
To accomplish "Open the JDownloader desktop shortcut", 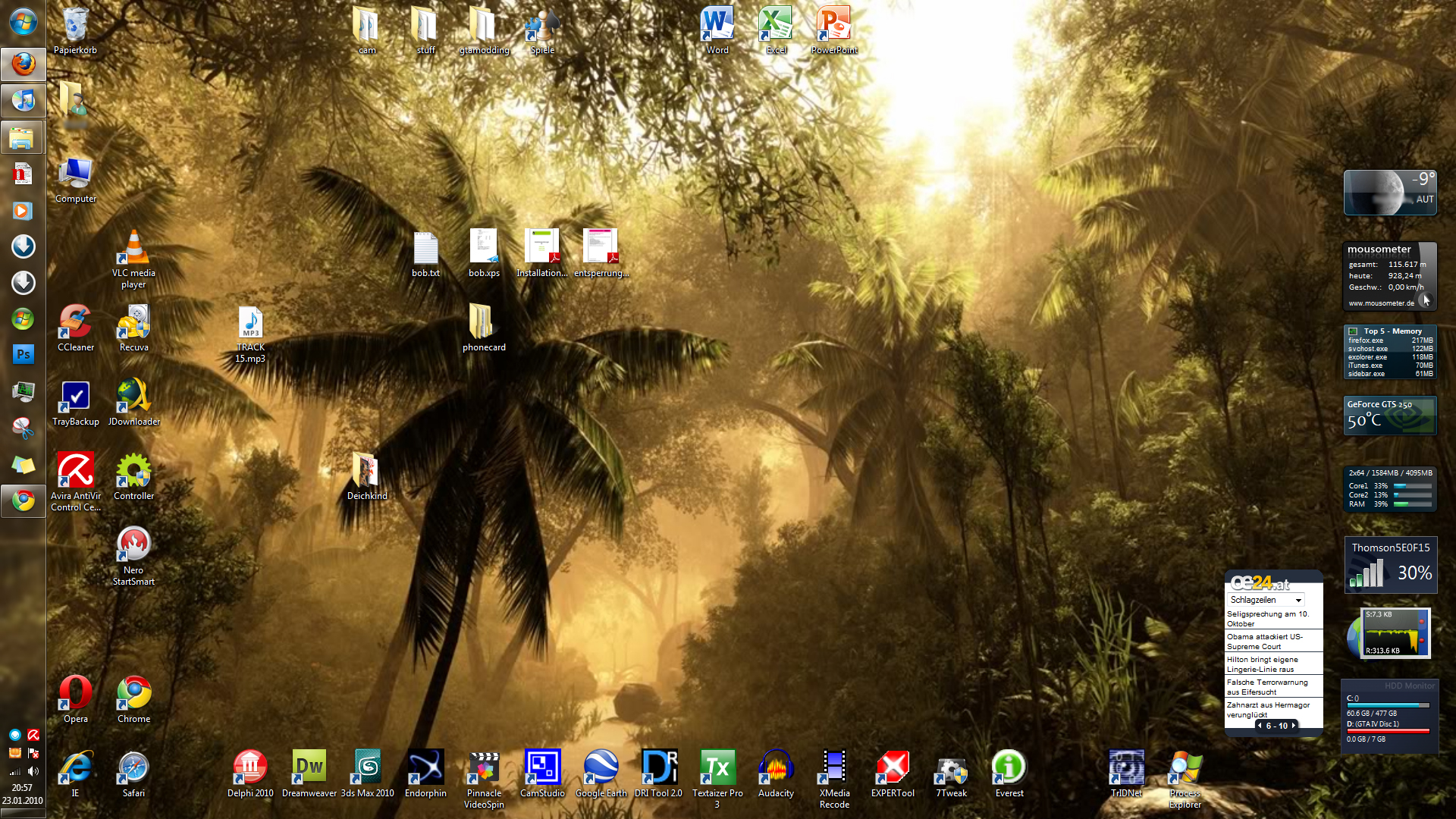I will [x=133, y=399].
